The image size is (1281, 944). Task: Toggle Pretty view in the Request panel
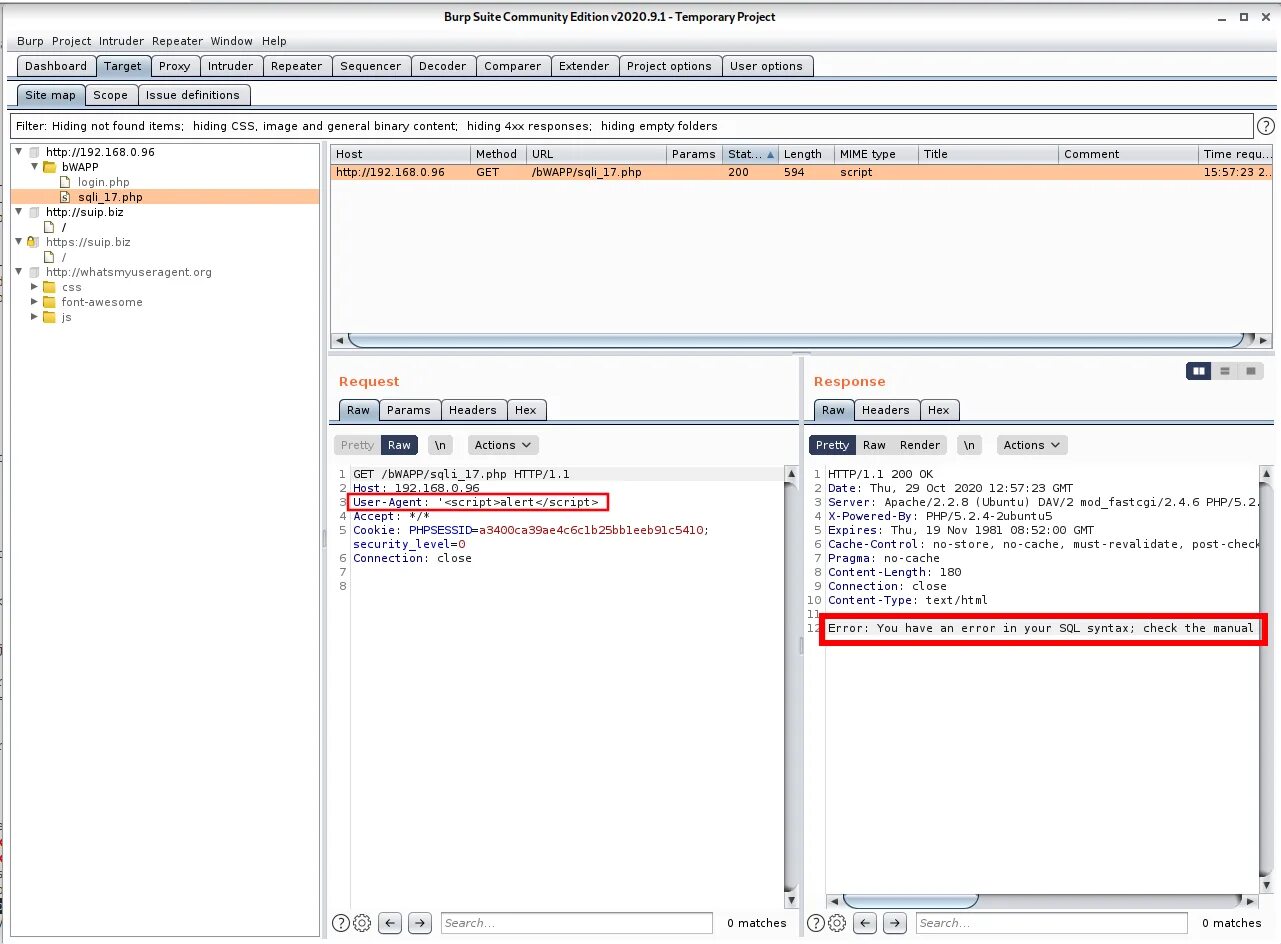357,445
